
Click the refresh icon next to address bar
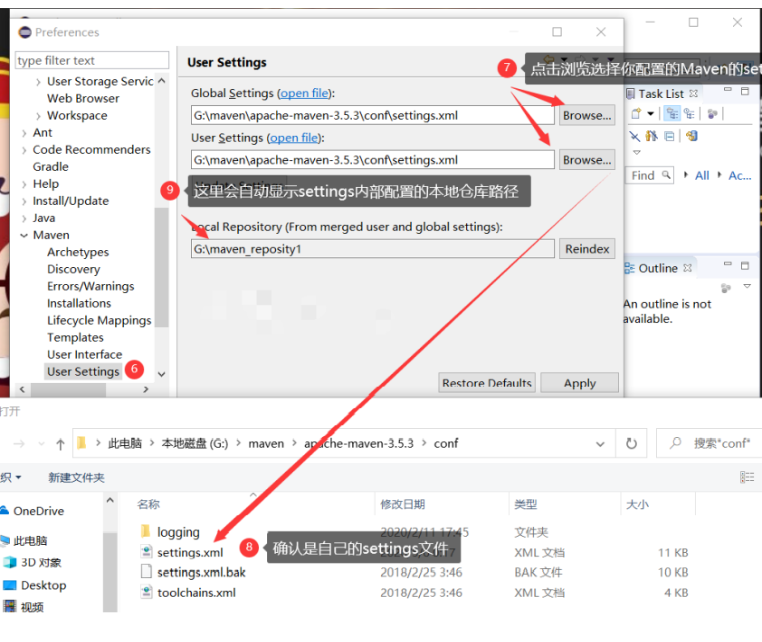(x=631, y=443)
